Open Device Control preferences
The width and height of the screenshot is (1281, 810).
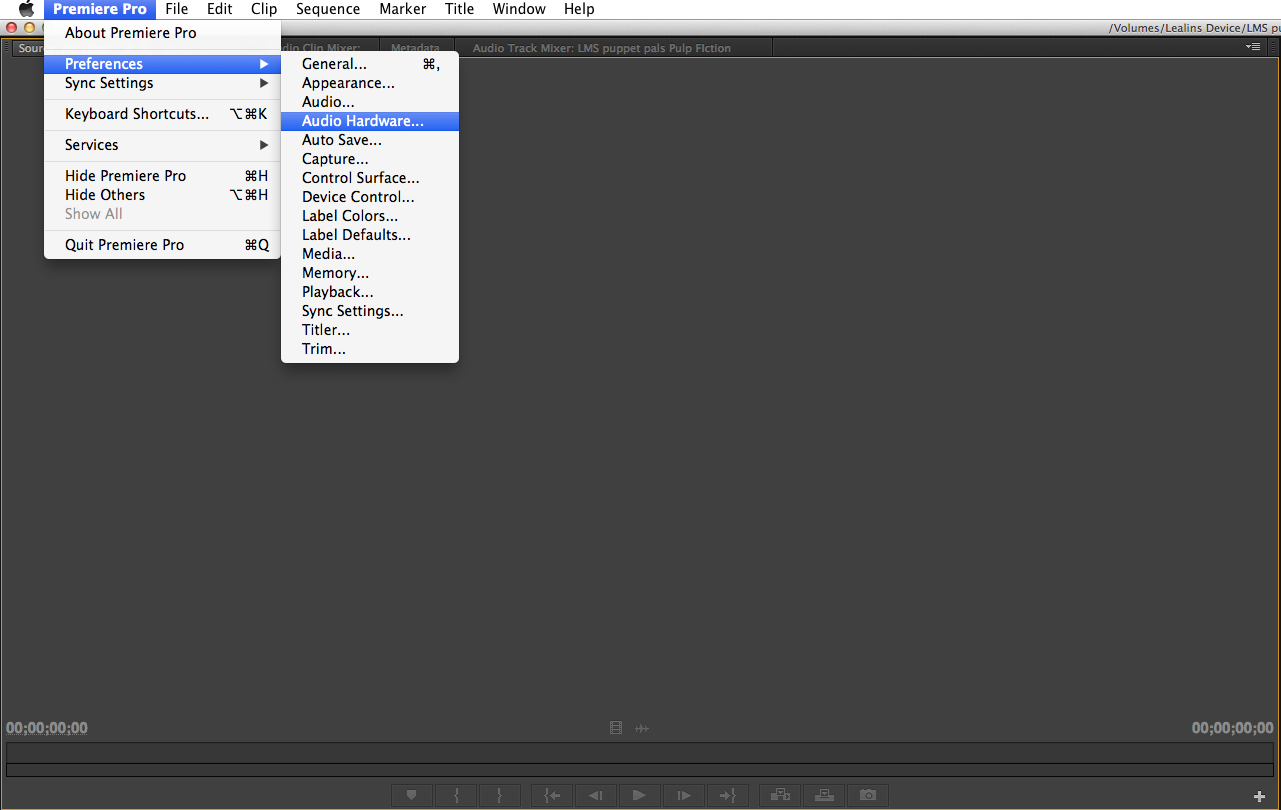click(370, 197)
